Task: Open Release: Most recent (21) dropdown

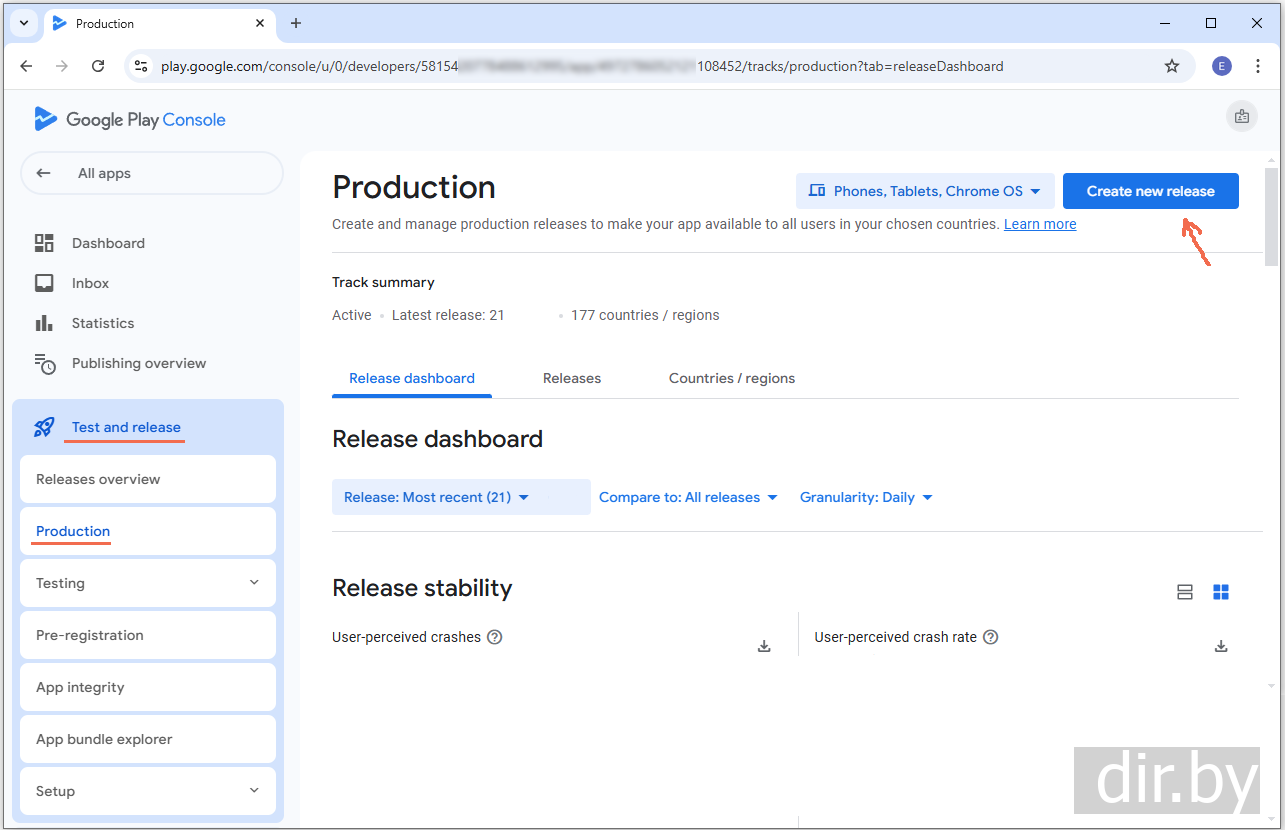Action: point(437,497)
